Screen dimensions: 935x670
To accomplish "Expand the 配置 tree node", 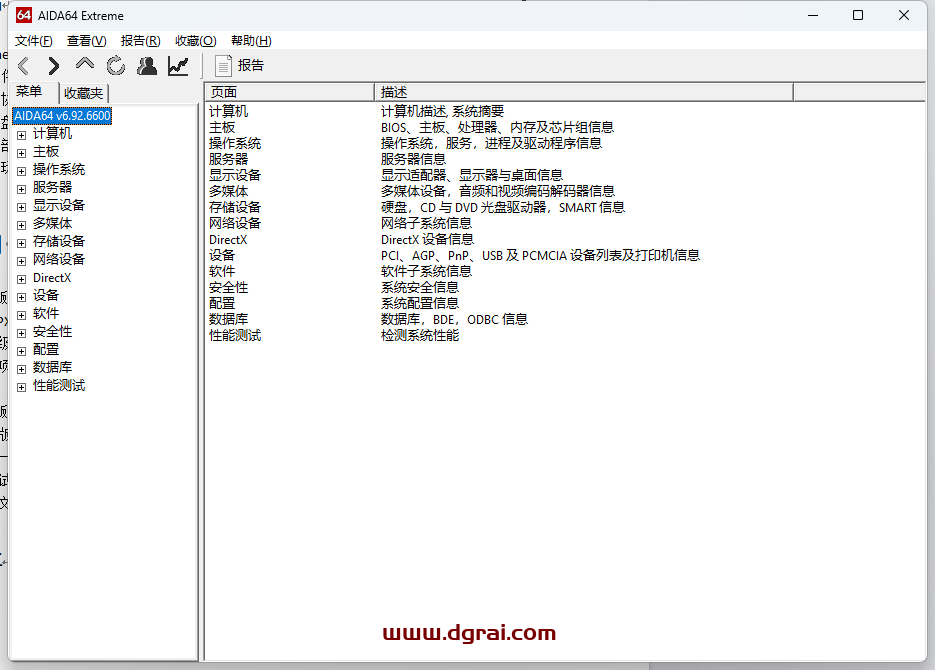I will pyautogui.click(x=21, y=351).
